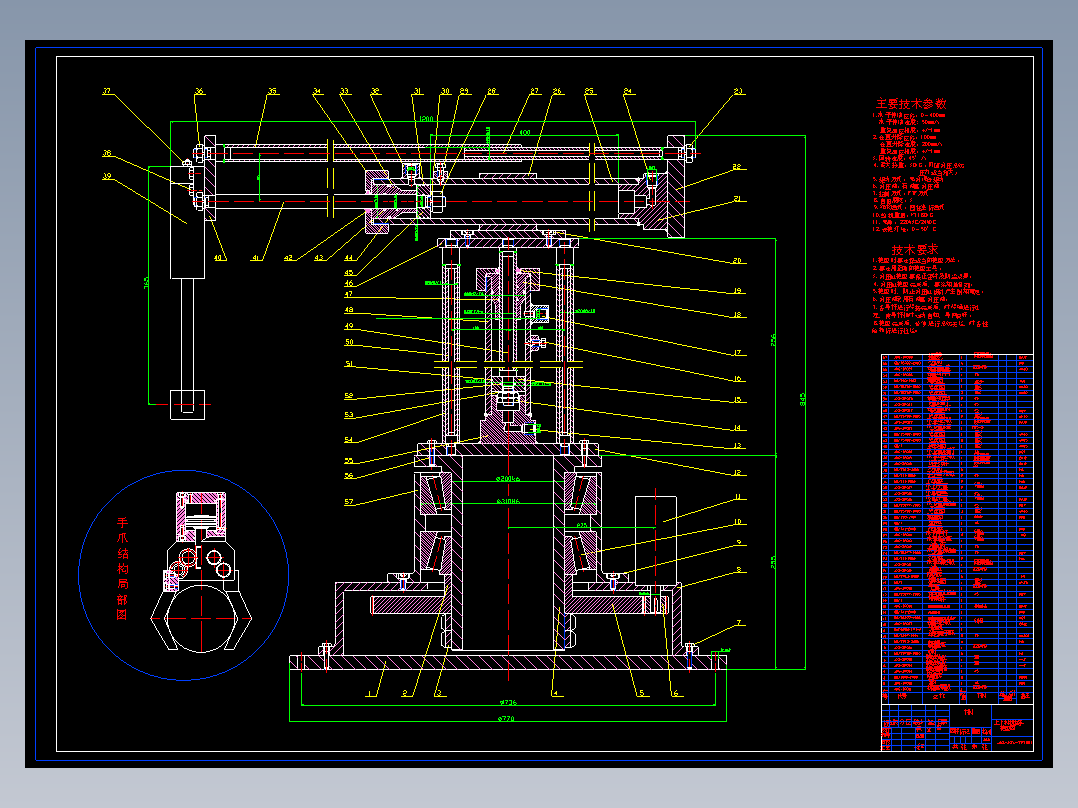Click part callout number 11

738,496
